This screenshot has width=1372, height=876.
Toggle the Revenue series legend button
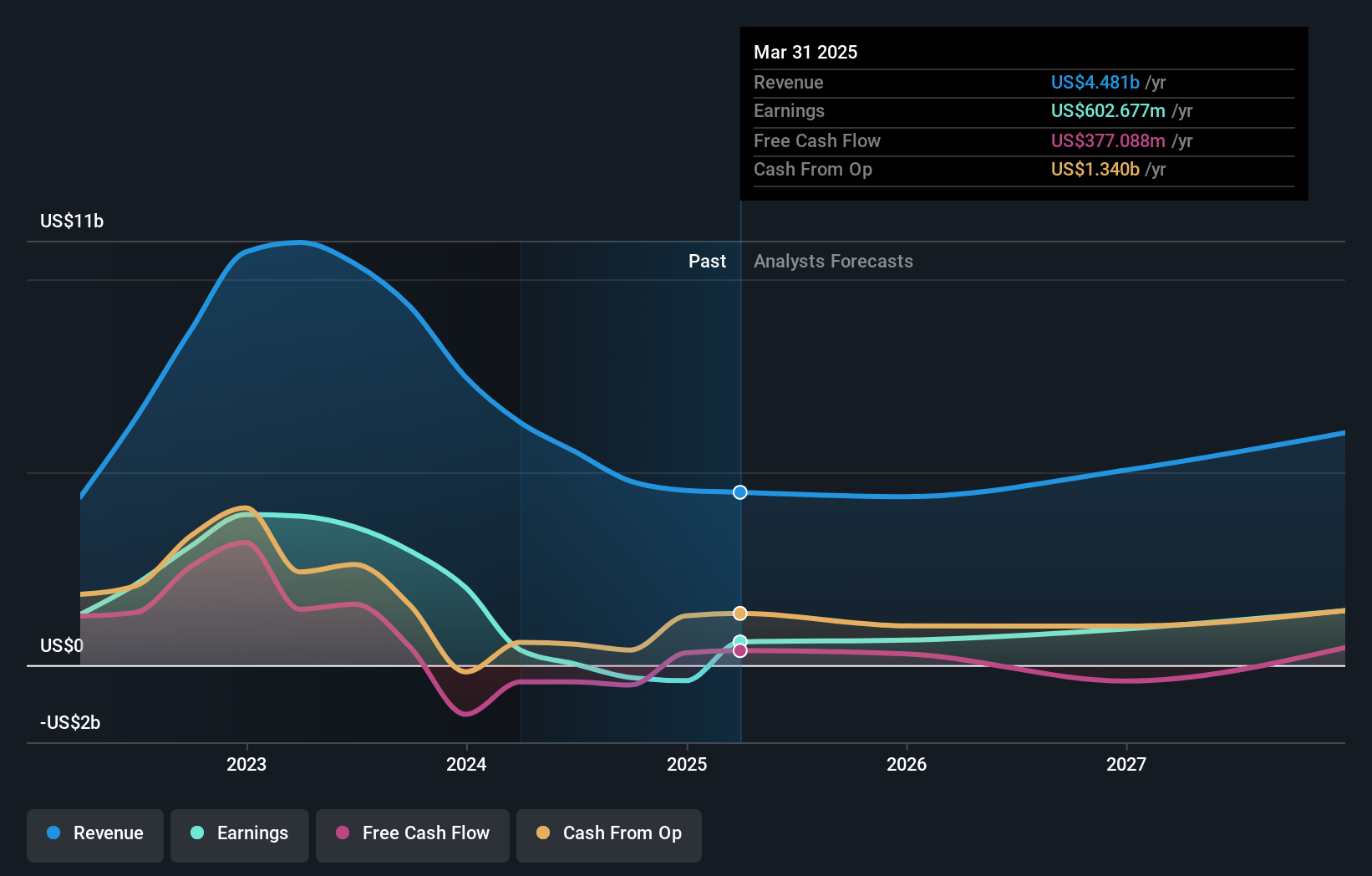[95, 835]
